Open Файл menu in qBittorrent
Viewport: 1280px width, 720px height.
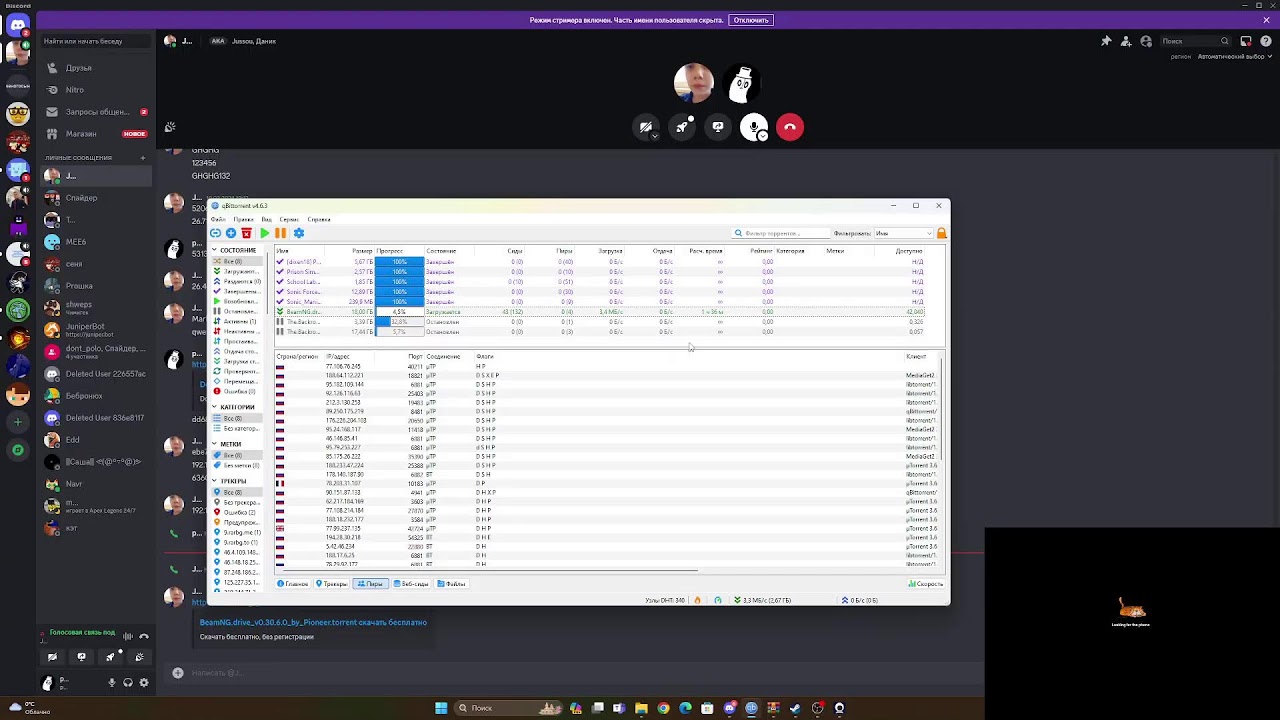[x=218, y=219]
